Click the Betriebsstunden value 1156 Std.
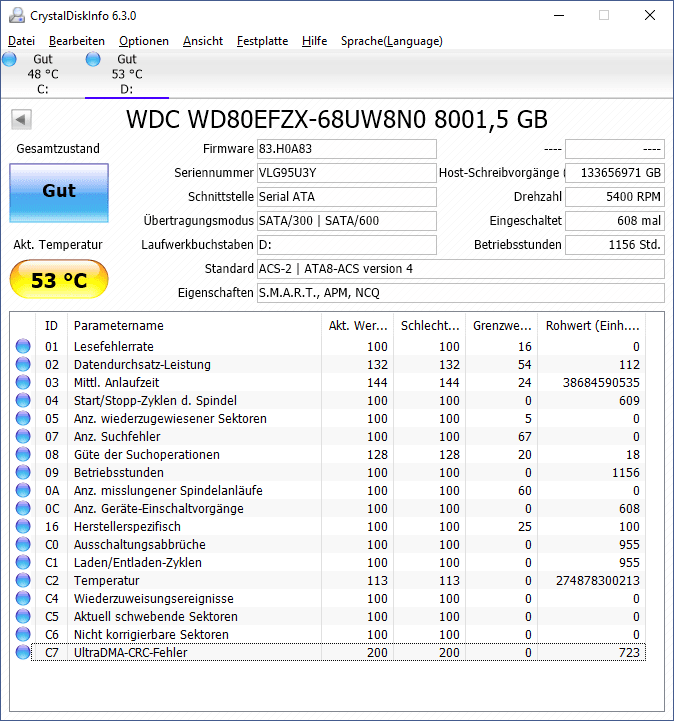The width and height of the screenshot is (674, 721). point(615,244)
